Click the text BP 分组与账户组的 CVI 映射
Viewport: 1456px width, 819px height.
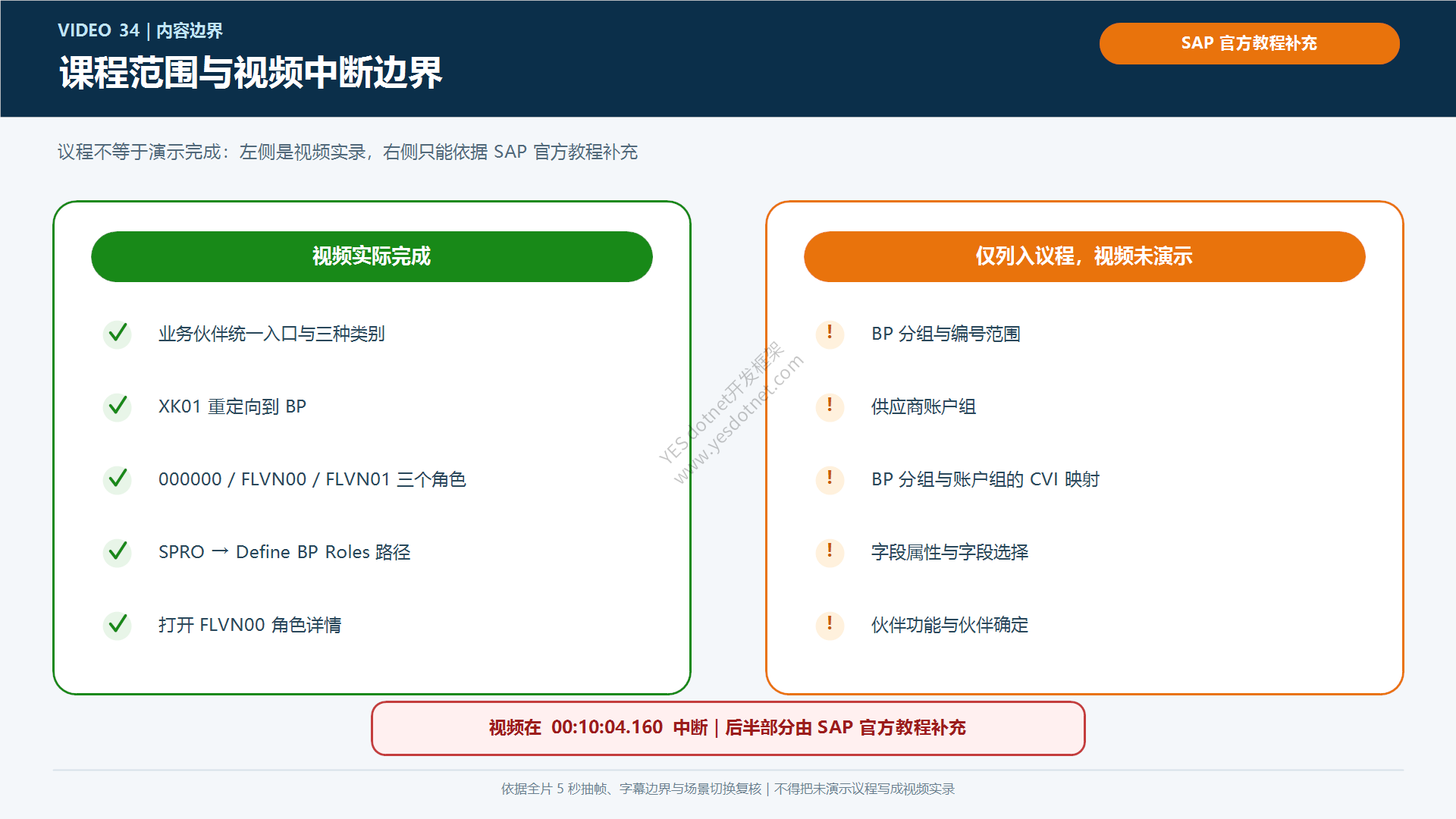tap(985, 479)
